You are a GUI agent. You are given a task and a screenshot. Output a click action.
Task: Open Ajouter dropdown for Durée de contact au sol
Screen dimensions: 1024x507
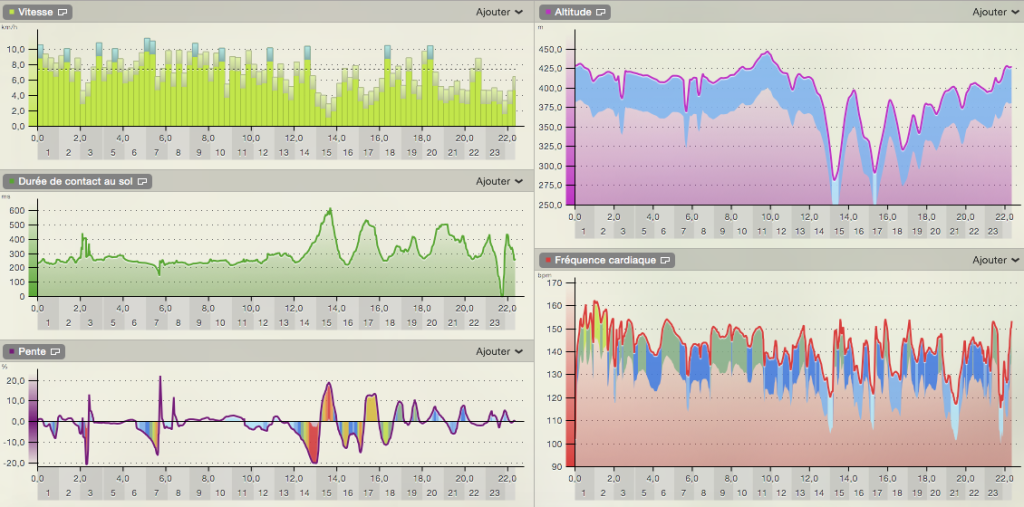[499, 182]
